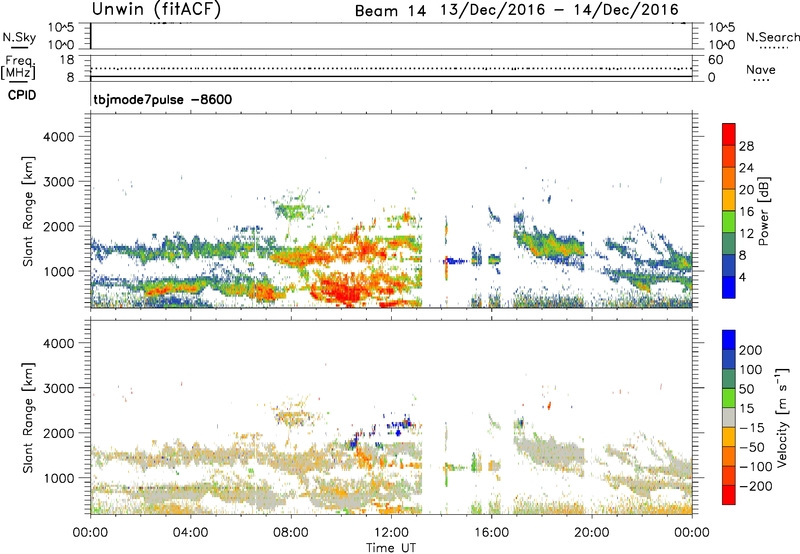The width and height of the screenshot is (800, 554).
Task: Click "4000" on the velocity panel range axis
Action: tap(58, 343)
